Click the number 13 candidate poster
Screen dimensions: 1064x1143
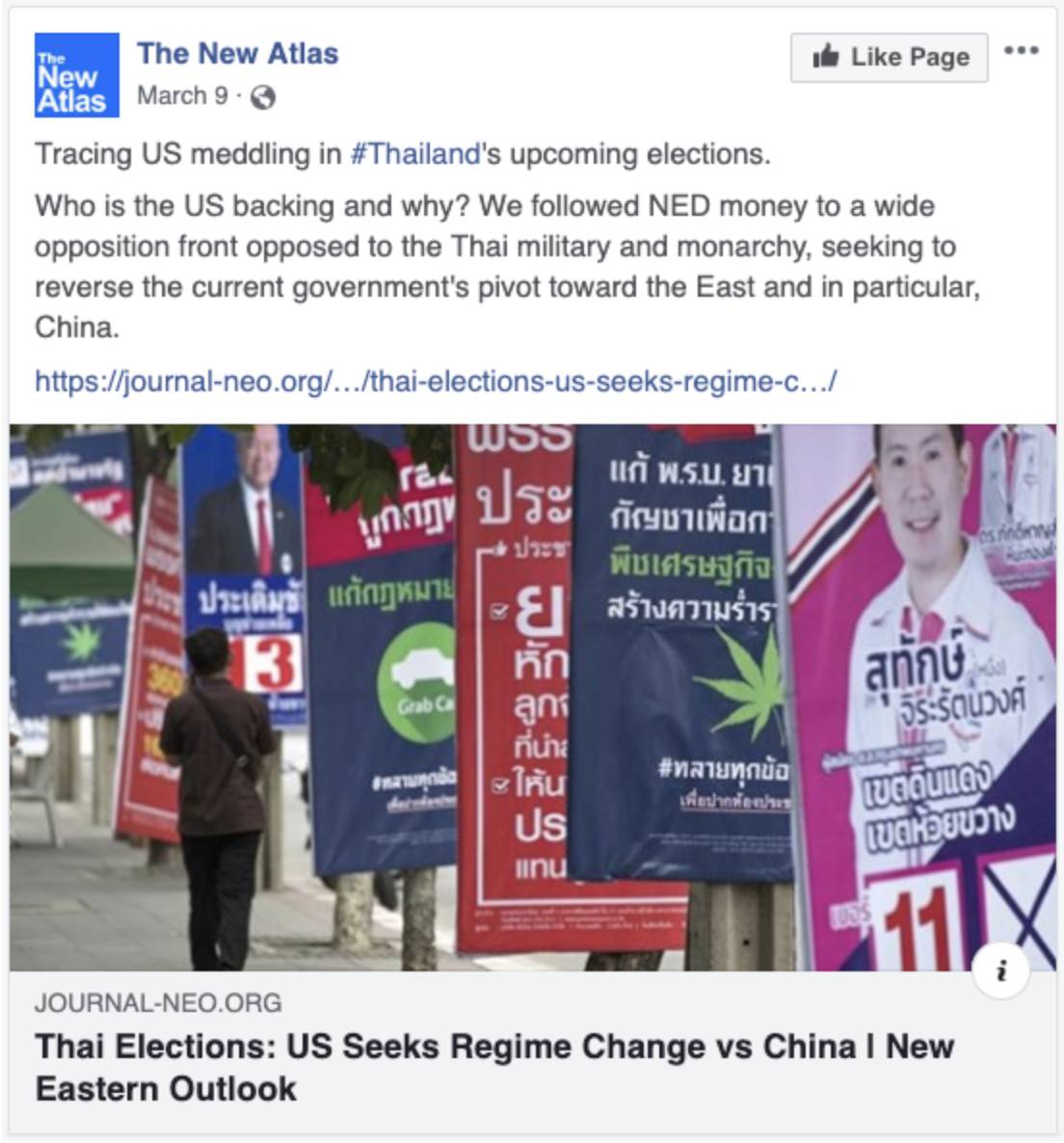pyautogui.click(x=244, y=576)
